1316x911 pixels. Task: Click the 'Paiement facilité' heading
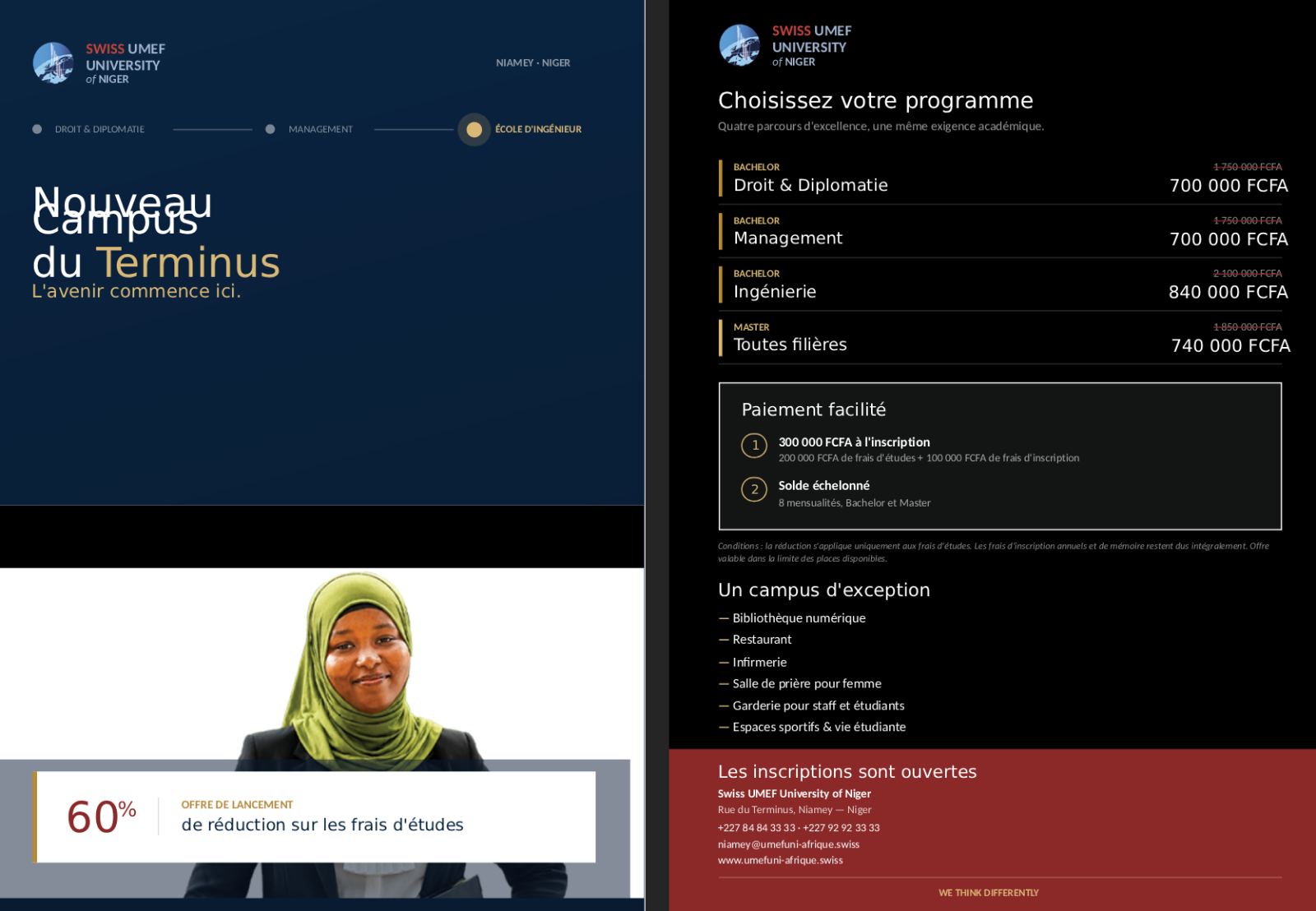[814, 409]
